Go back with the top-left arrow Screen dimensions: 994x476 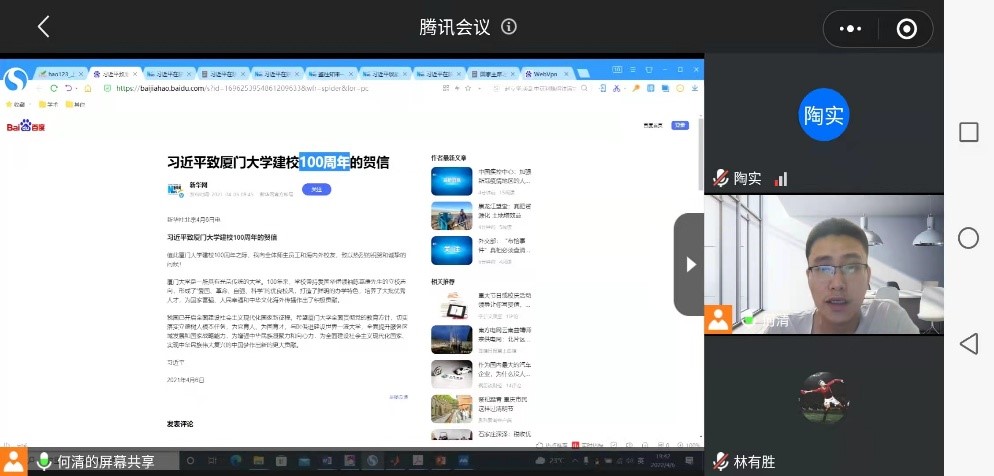click(43, 27)
